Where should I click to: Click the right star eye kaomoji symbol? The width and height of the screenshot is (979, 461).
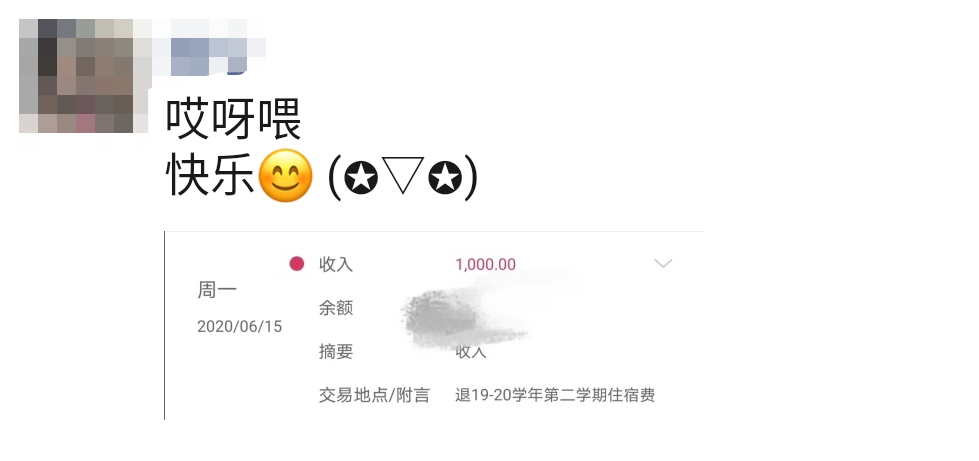pos(445,177)
